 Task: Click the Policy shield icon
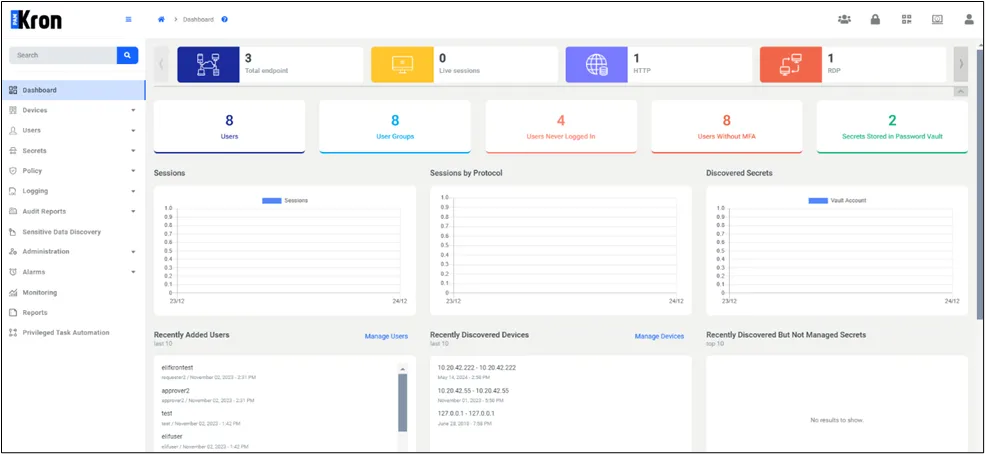pyautogui.click(x=13, y=171)
